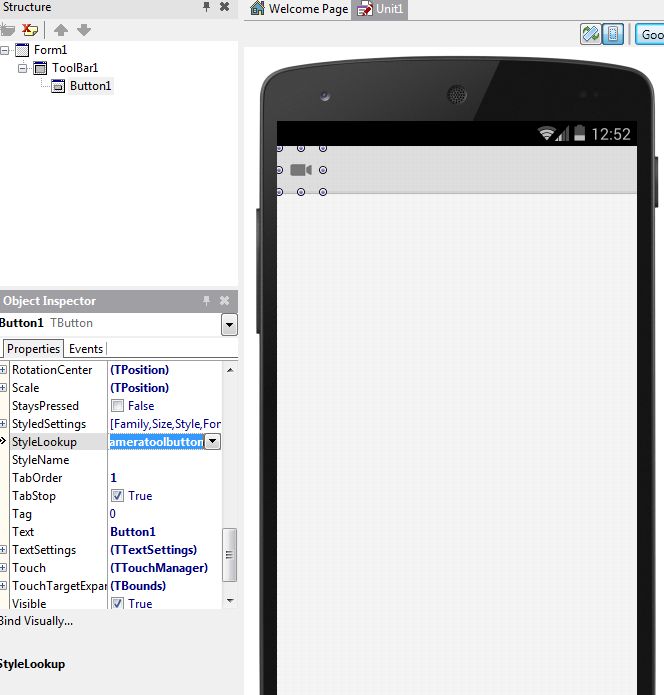Click the RotationCenter TPosition value
The width and height of the screenshot is (664, 695).
[x=140, y=370]
